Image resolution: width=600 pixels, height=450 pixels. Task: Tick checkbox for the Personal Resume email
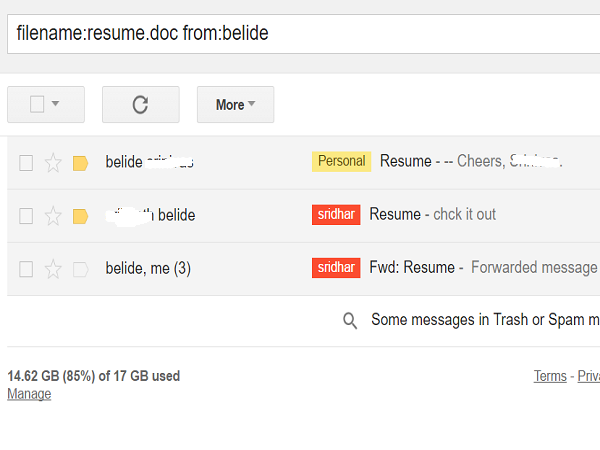(26, 163)
